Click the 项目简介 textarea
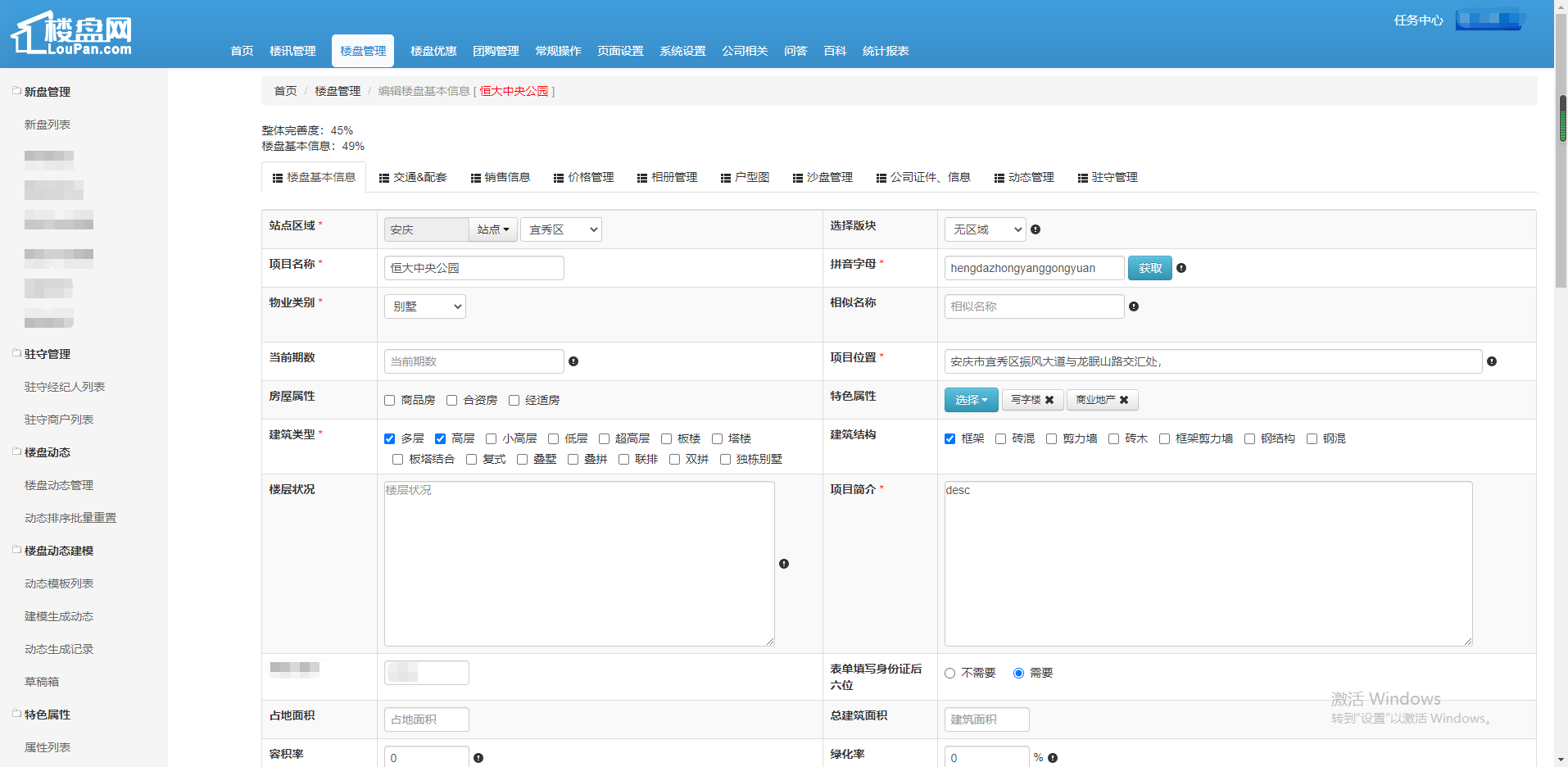Image resolution: width=1568 pixels, height=767 pixels. [1208, 564]
